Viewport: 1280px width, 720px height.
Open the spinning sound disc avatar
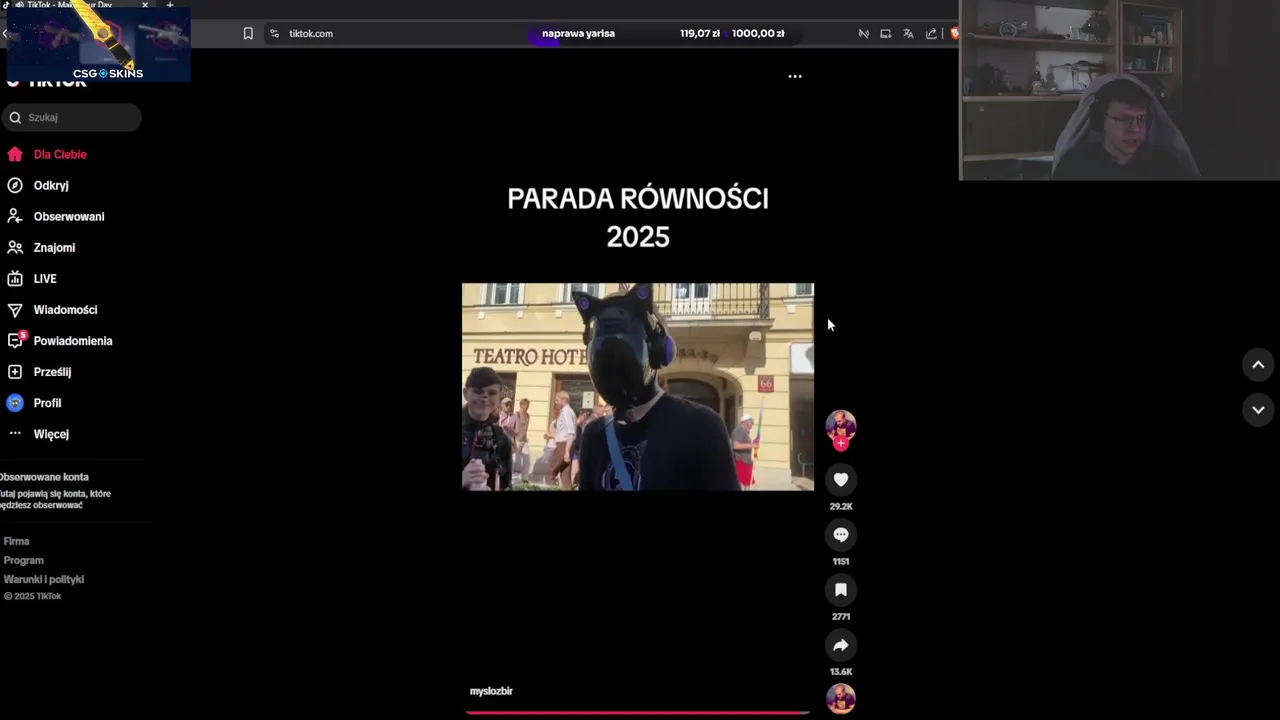[841, 698]
